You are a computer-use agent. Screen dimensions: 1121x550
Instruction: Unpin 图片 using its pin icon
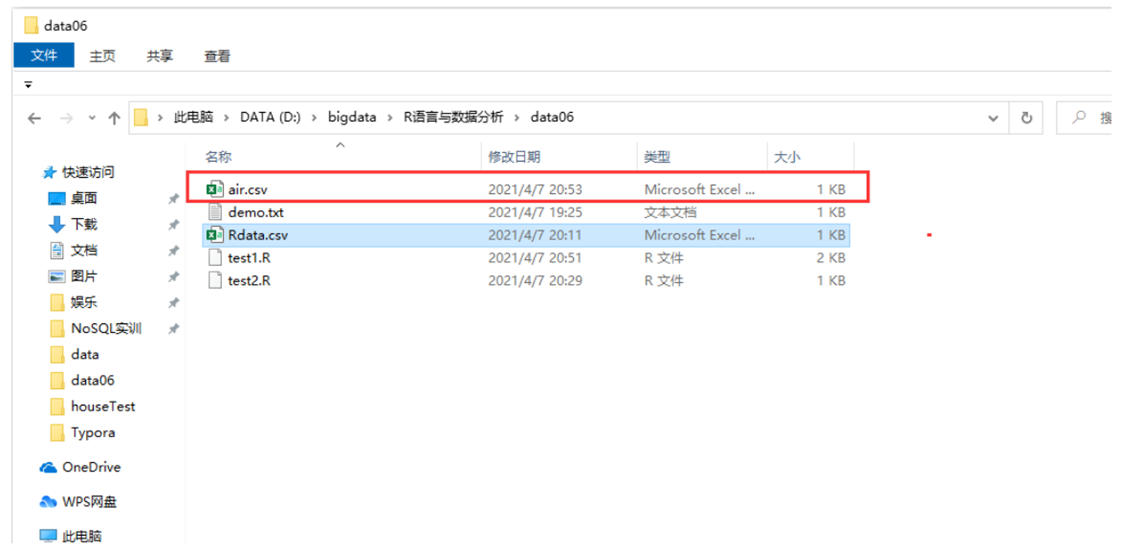pyautogui.click(x=173, y=277)
